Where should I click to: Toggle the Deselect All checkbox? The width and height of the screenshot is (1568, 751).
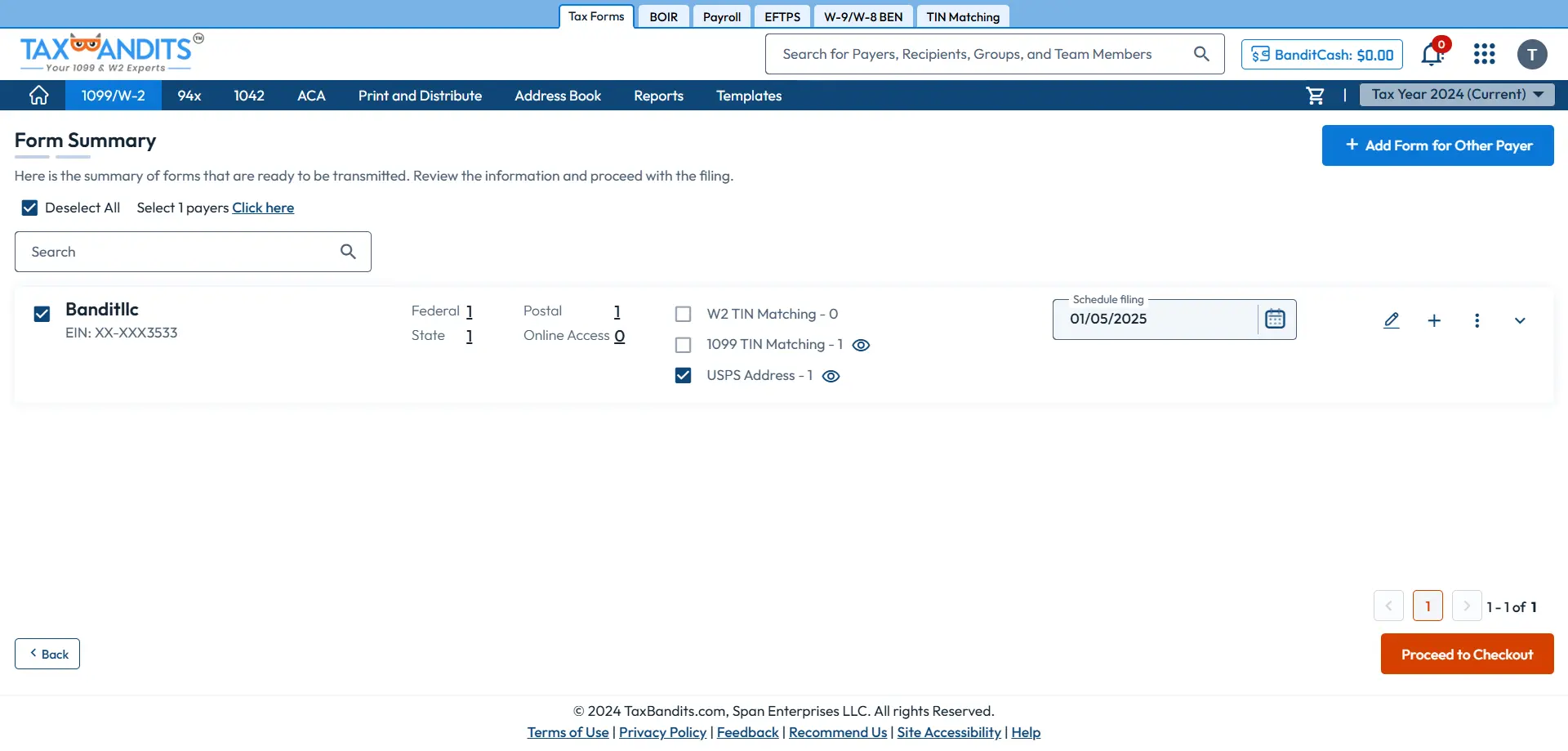[29, 208]
